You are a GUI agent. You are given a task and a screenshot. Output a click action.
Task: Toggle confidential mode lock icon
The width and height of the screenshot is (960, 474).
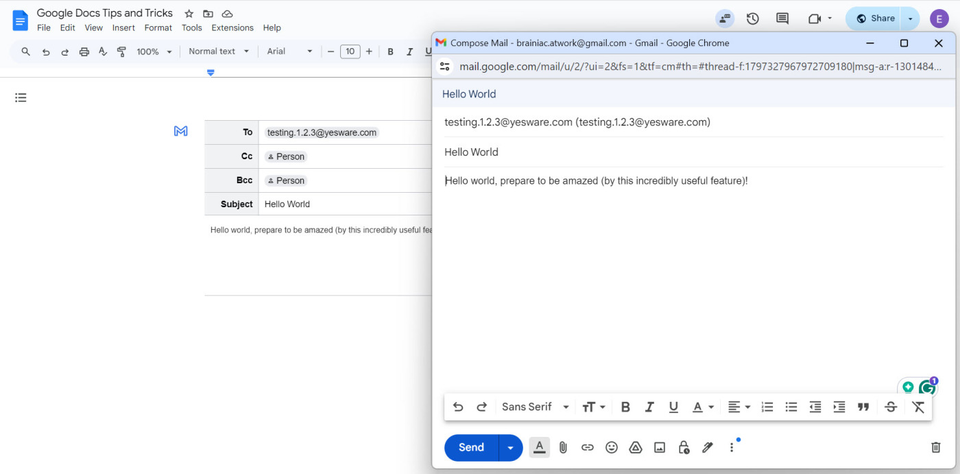(x=684, y=448)
